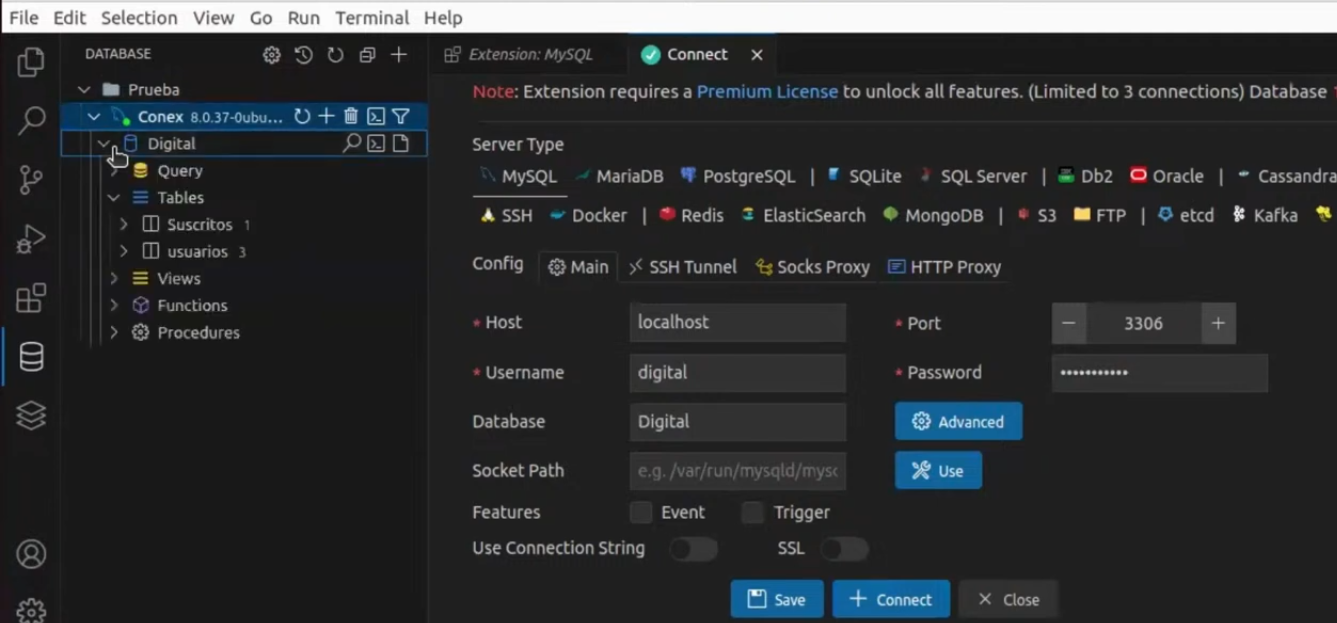Open the Source Control view

pyautogui.click(x=31, y=180)
